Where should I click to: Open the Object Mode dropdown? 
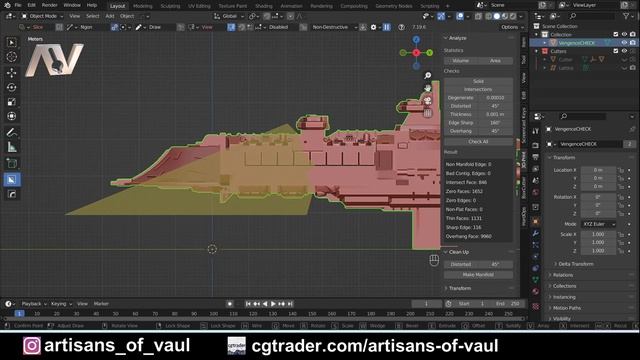coord(42,16)
